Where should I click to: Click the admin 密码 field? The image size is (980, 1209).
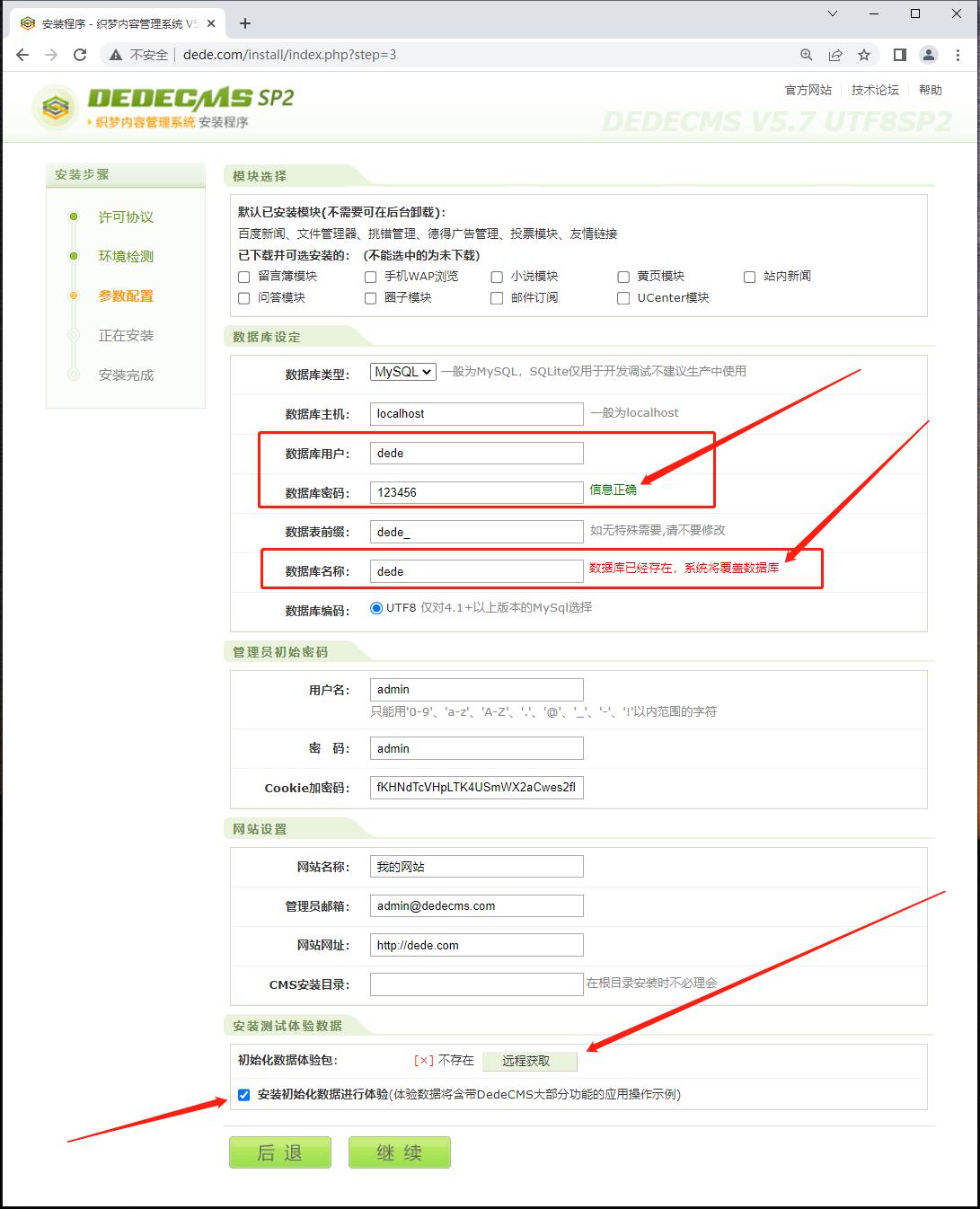tap(477, 748)
